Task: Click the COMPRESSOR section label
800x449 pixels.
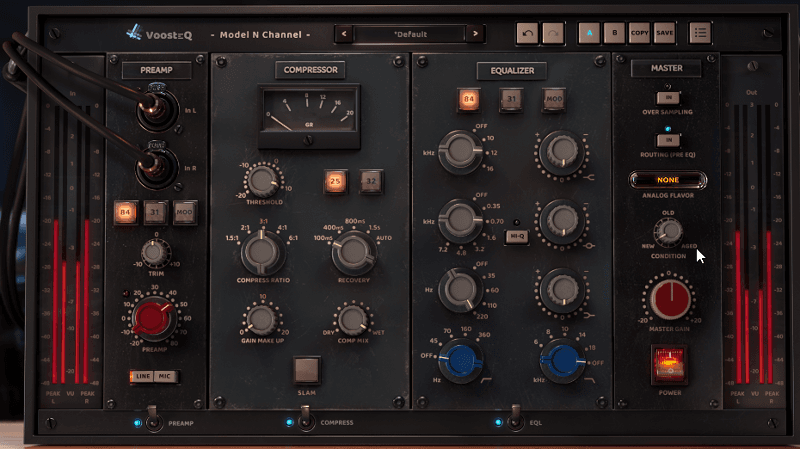Action: tap(310, 70)
